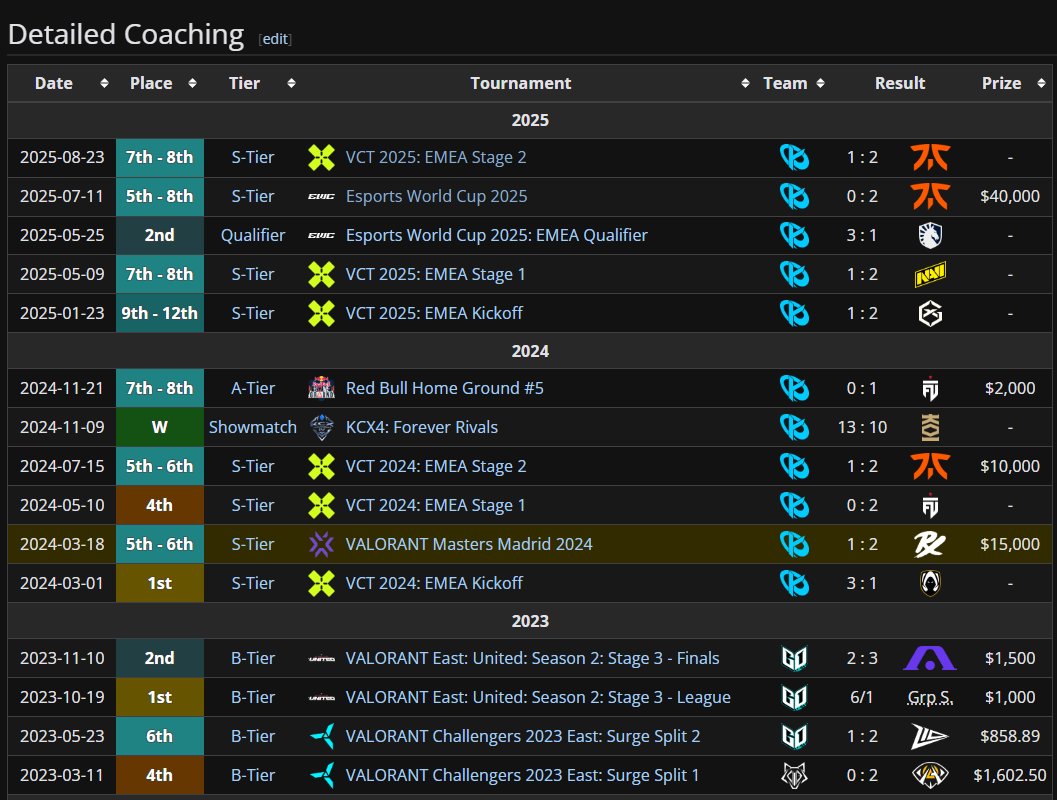The height and width of the screenshot is (800, 1057).
Task: Click date cell 2024-11-09
Action: (62, 427)
